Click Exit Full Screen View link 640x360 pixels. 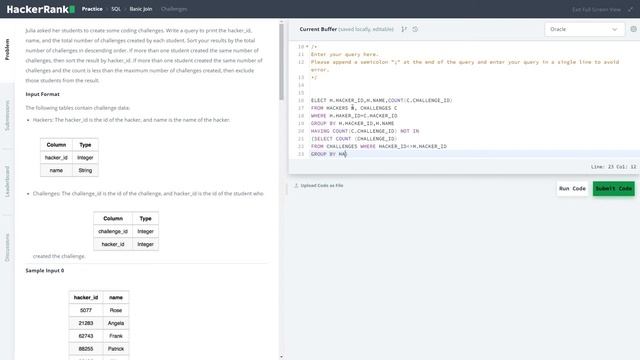[596, 9]
